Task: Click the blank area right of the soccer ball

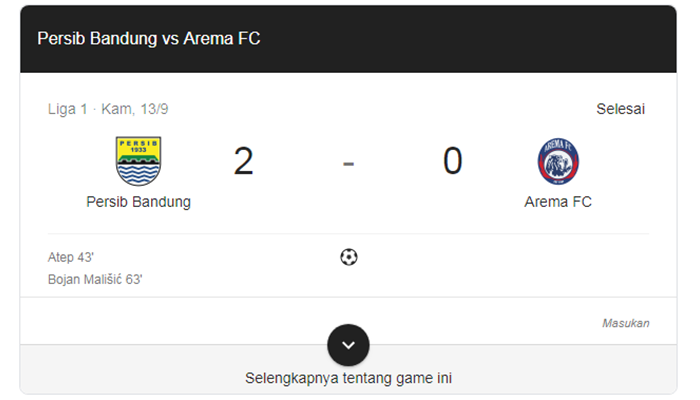Action: pyautogui.click(x=500, y=262)
